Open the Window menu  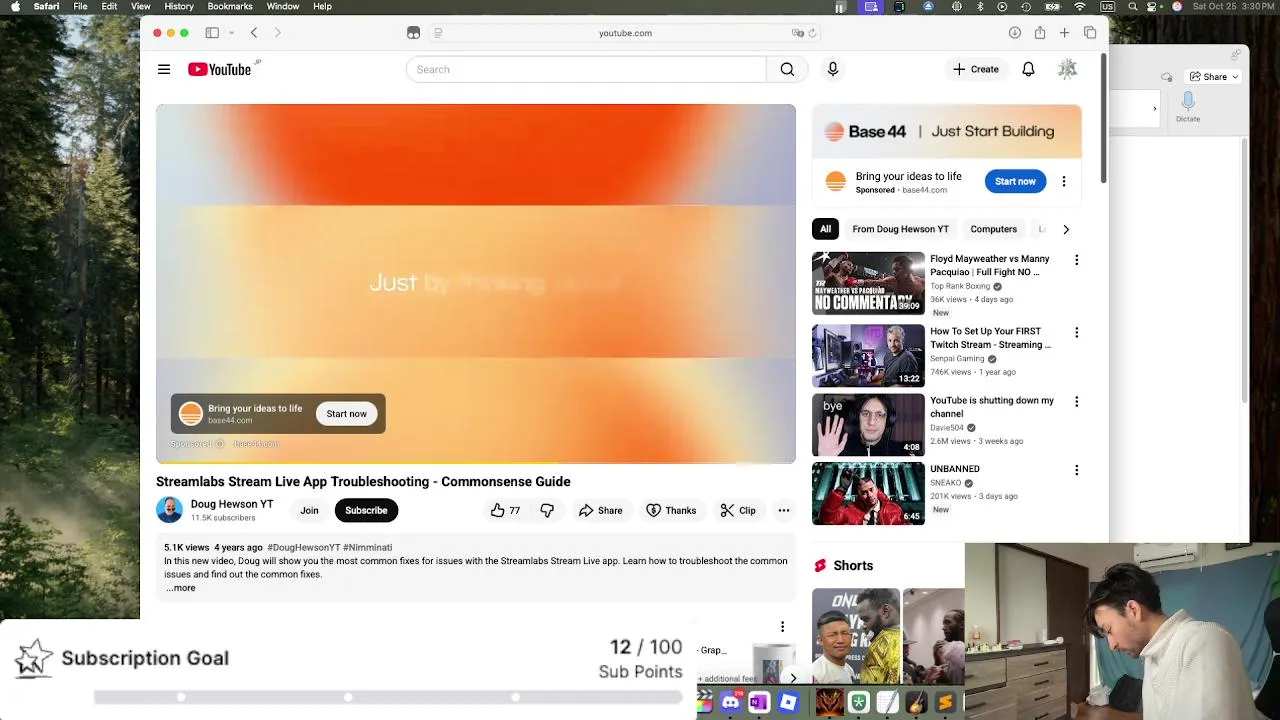pyautogui.click(x=283, y=6)
